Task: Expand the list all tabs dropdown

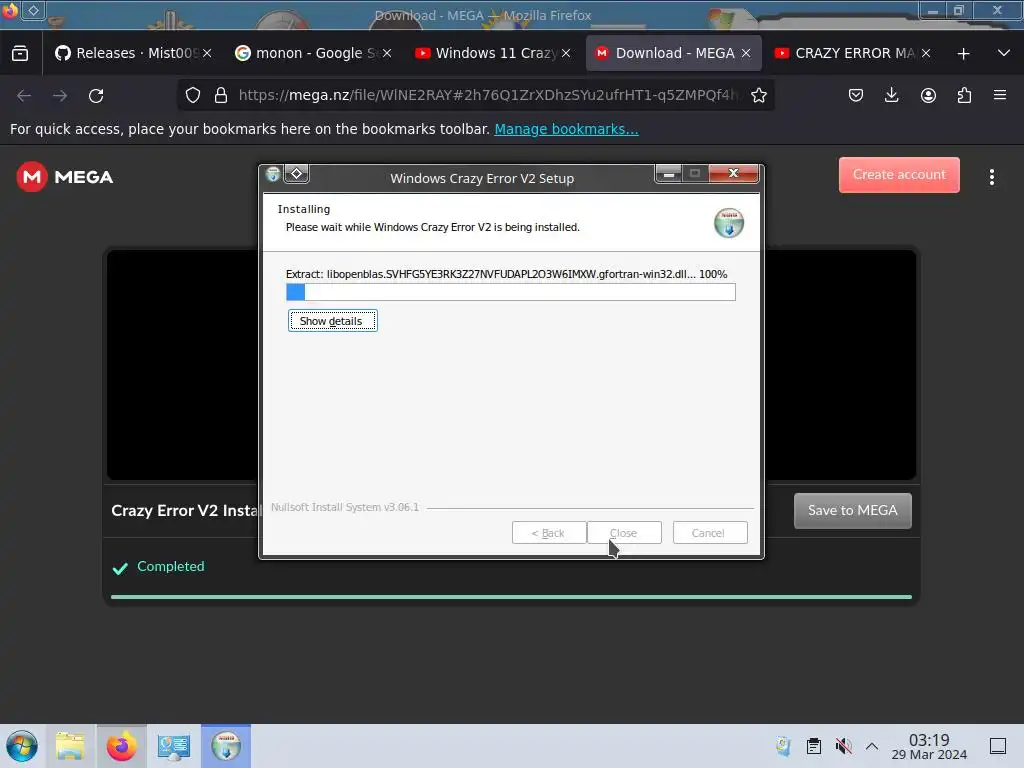Action: [1004, 53]
